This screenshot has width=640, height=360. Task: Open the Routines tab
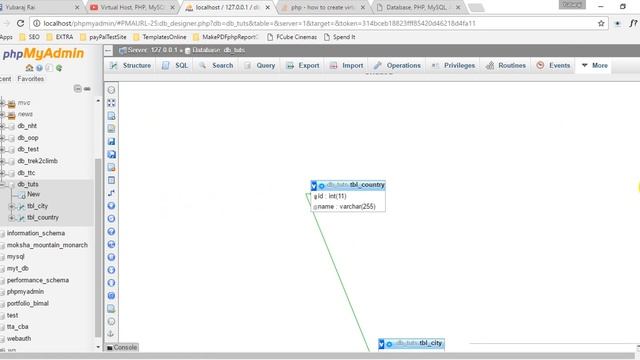coord(506,65)
